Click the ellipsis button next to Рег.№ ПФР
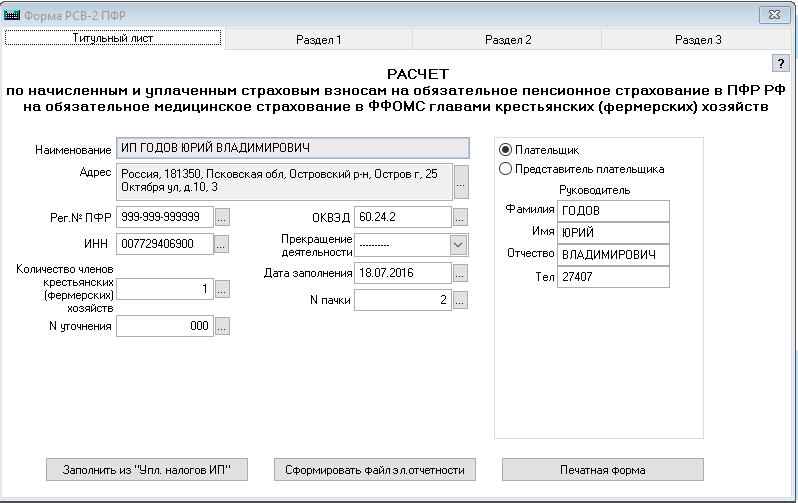Image resolution: width=798 pixels, height=503 pixels. tap(222, 217)
